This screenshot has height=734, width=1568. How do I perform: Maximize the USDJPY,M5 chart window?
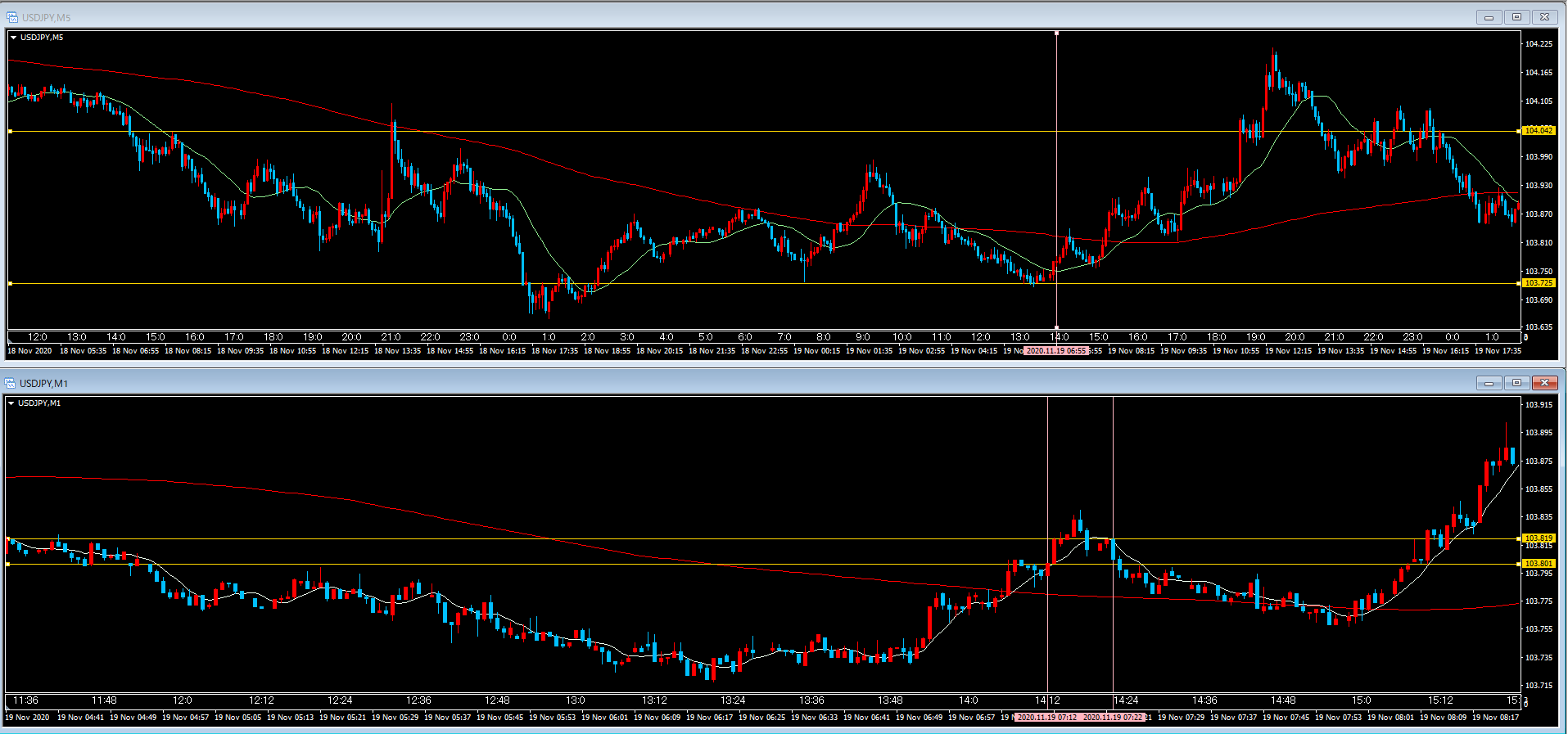coord(1516,17)
